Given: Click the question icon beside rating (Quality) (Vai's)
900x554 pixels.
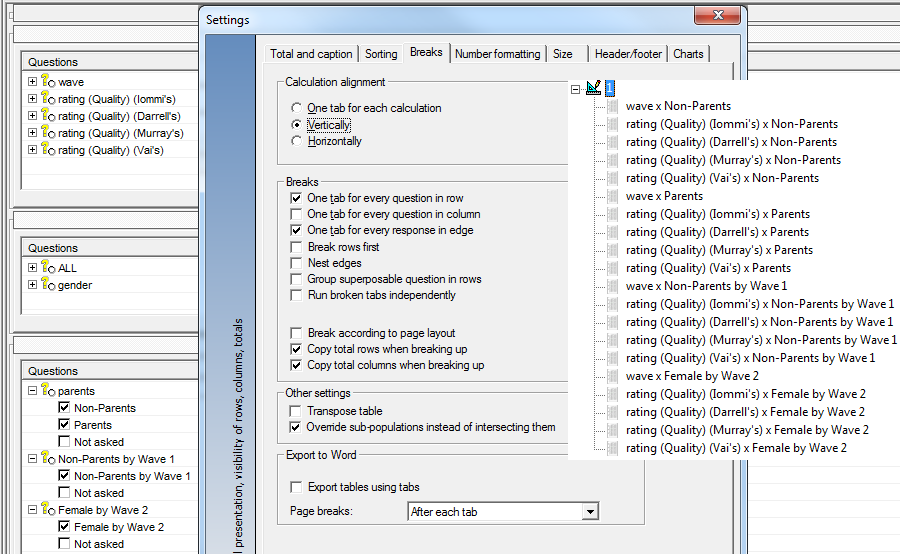Looking at the screenshot, I should [48, 149].
